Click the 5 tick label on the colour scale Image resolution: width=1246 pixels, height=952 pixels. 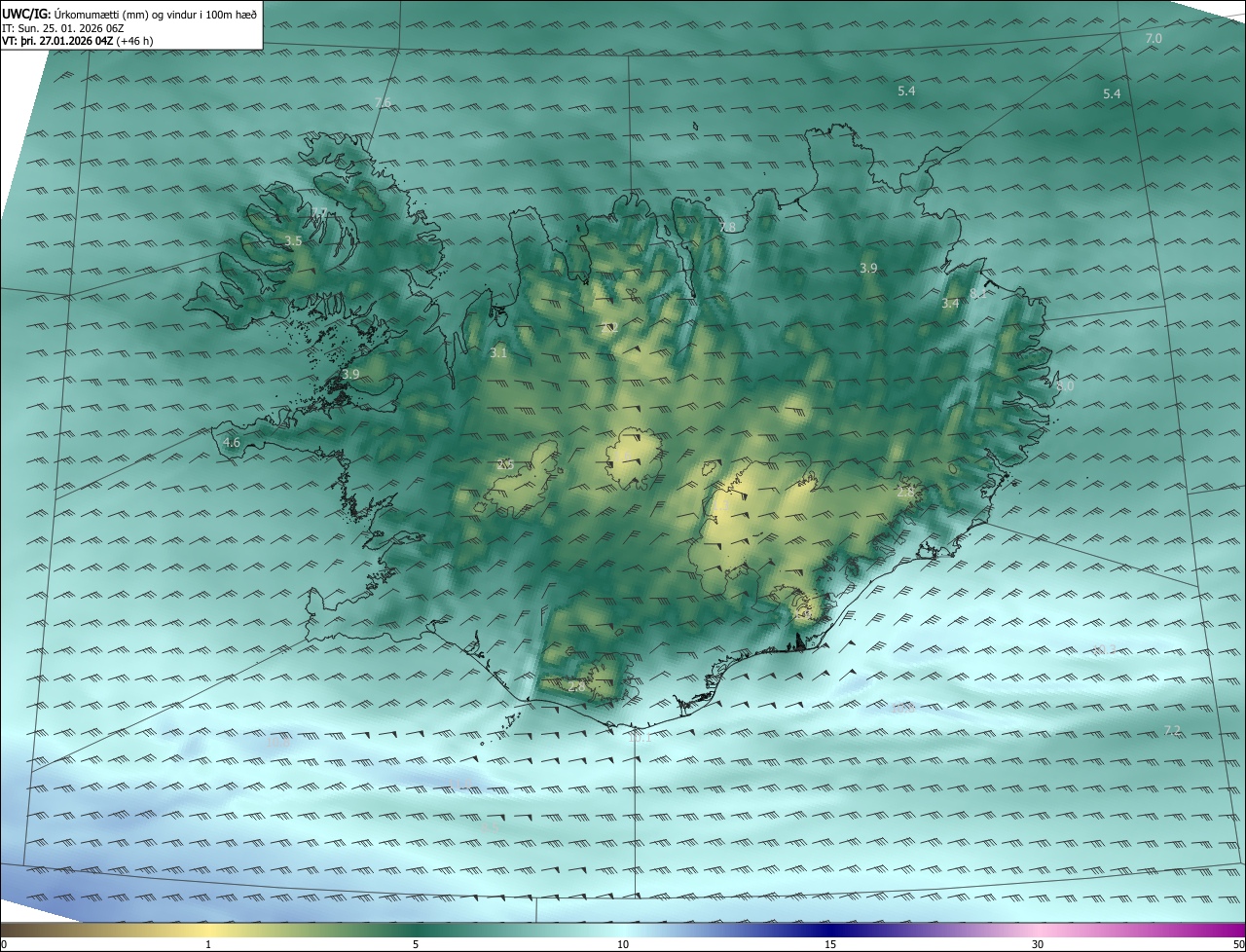coord(416,944)
